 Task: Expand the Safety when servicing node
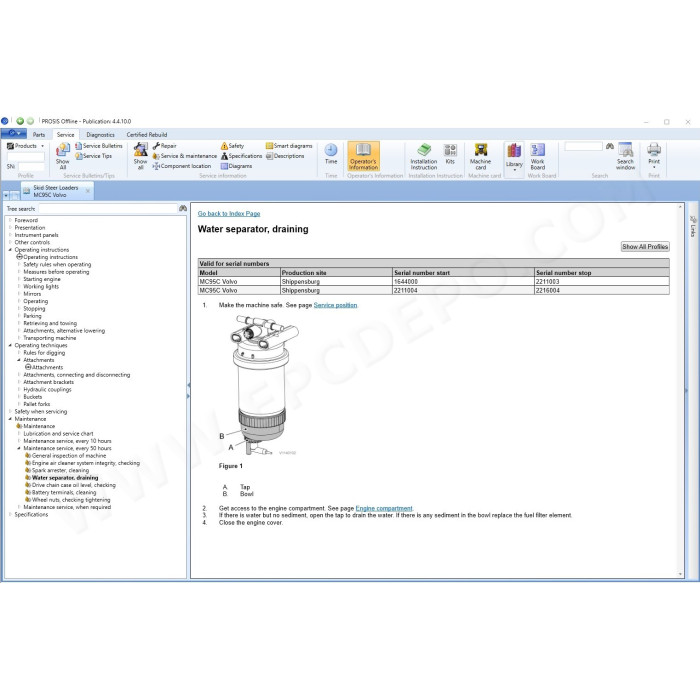(x=10, y=411)
